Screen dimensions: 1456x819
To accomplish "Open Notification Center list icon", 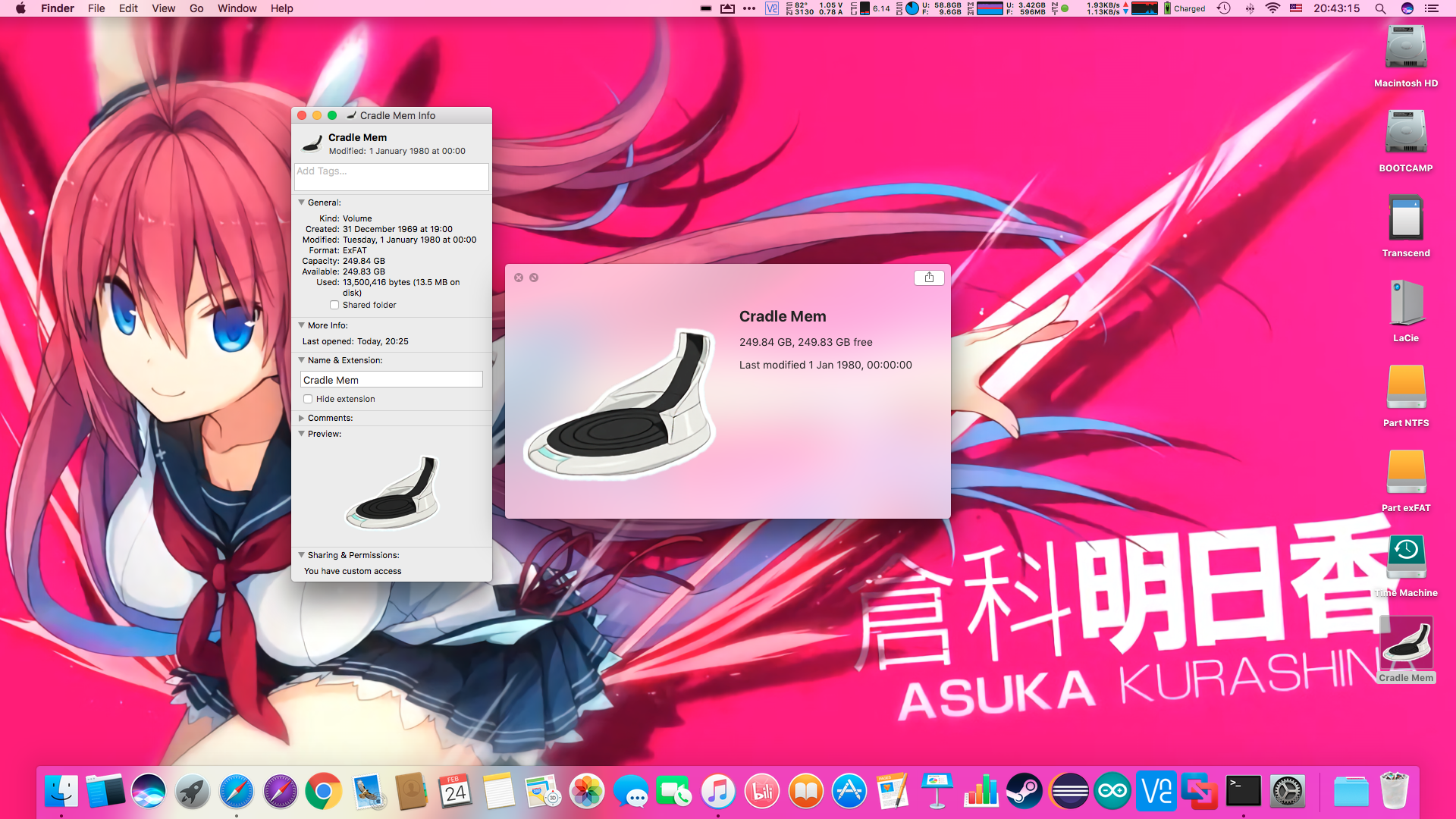I will 1432,8.
